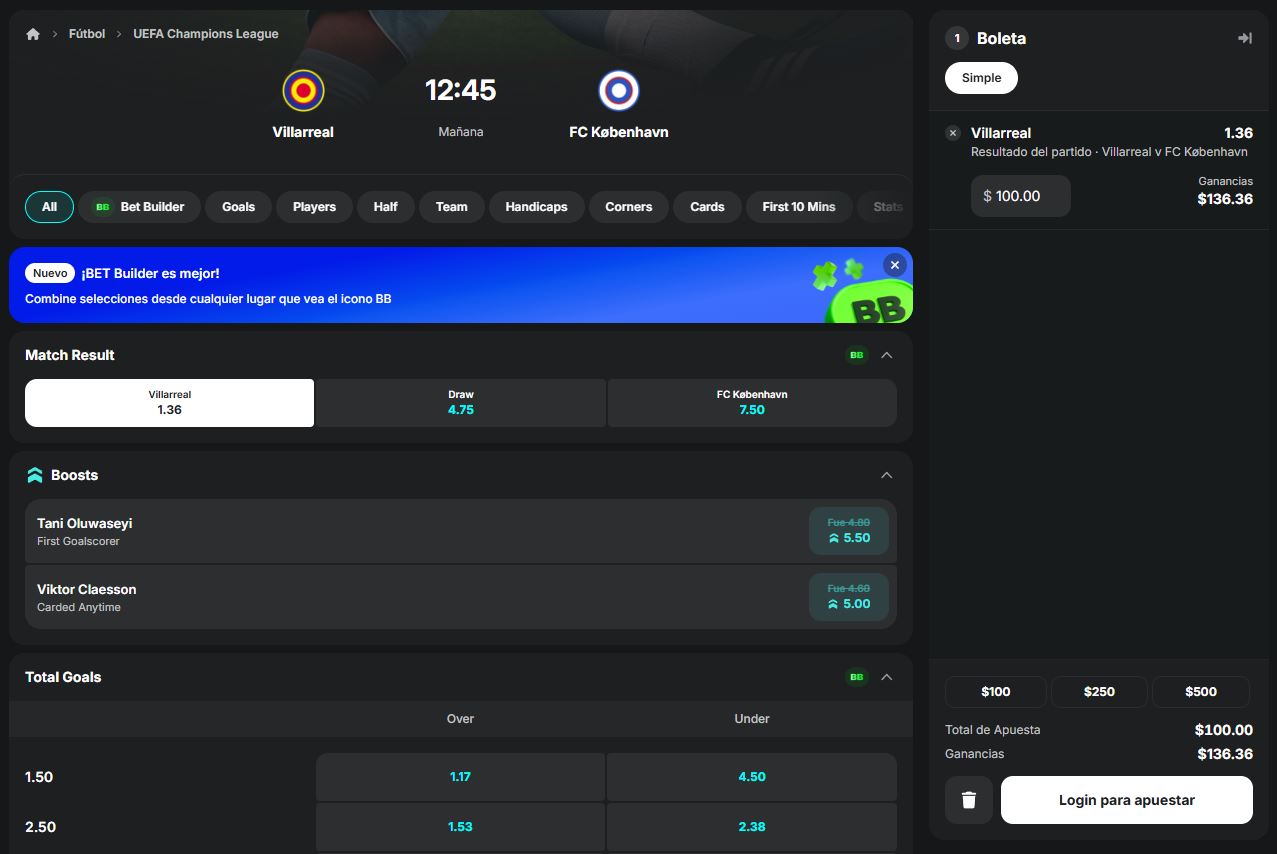Screen dimensions: 1277x854
Task: Click the $100.00 stake input field
Action: (1020, 196)
